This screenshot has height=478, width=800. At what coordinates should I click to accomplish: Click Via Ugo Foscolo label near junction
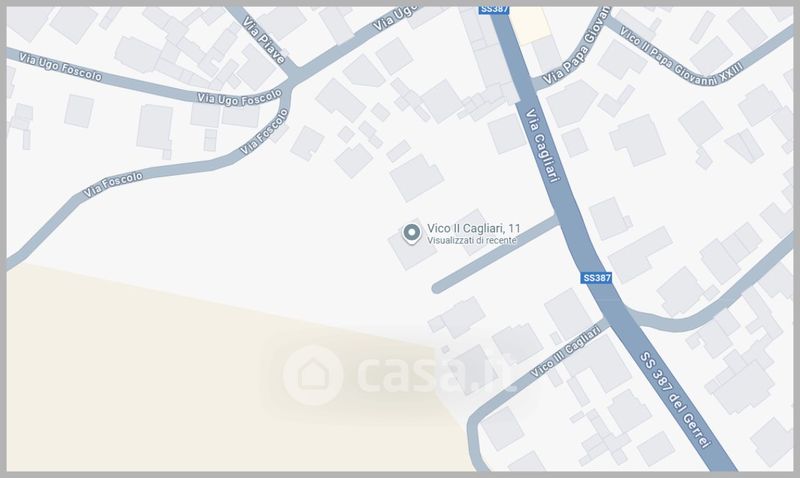(x=239, y=97)
